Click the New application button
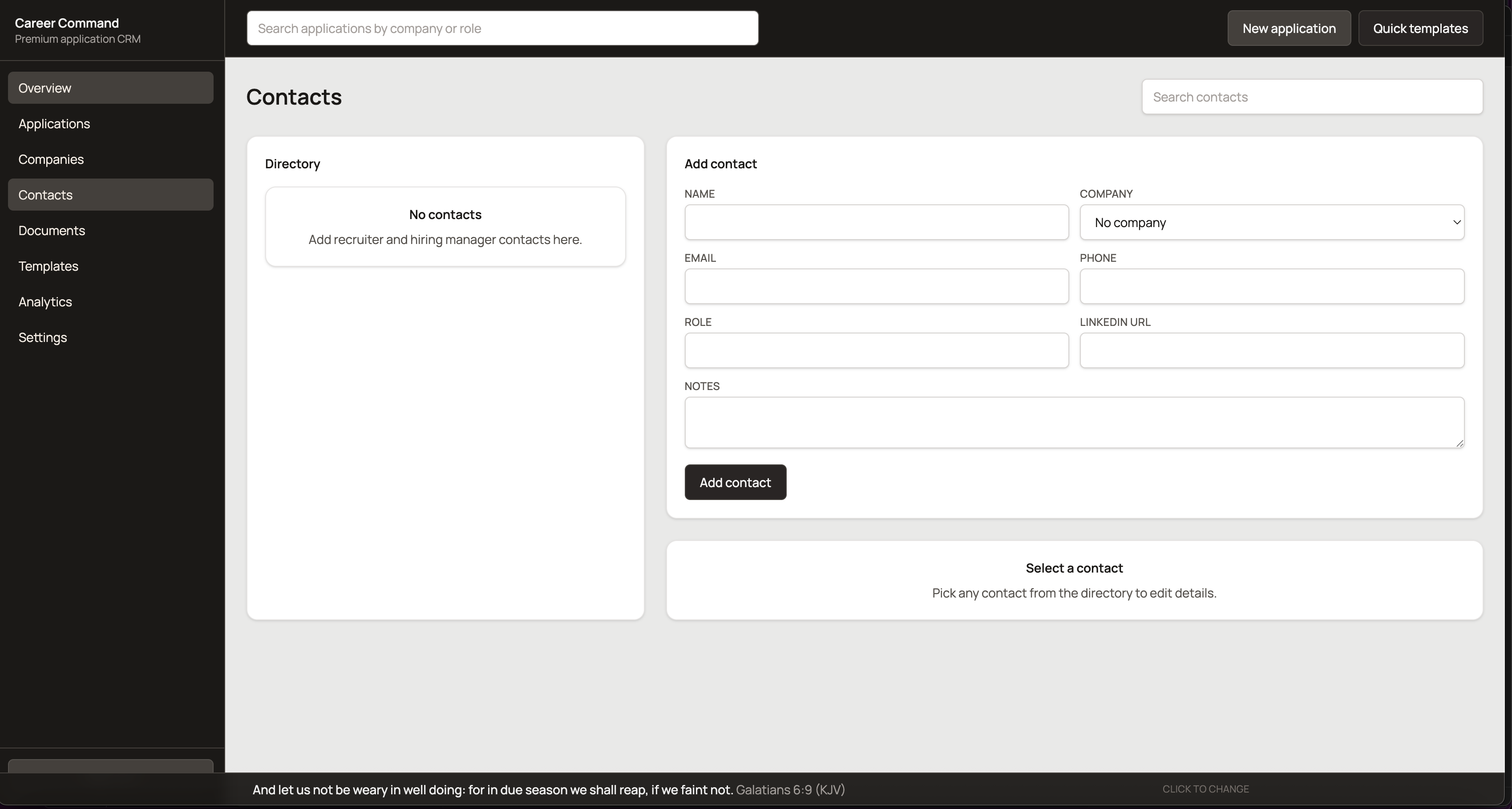 [1289, 28]
